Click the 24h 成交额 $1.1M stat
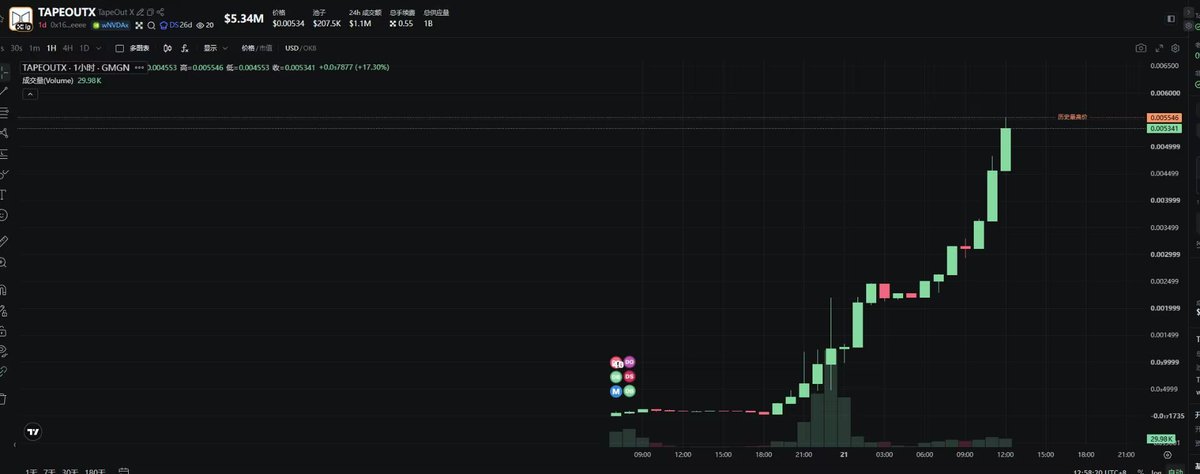Image resolution: width=1200 pixels, height=474 pixels. click(x=365, y=18)
